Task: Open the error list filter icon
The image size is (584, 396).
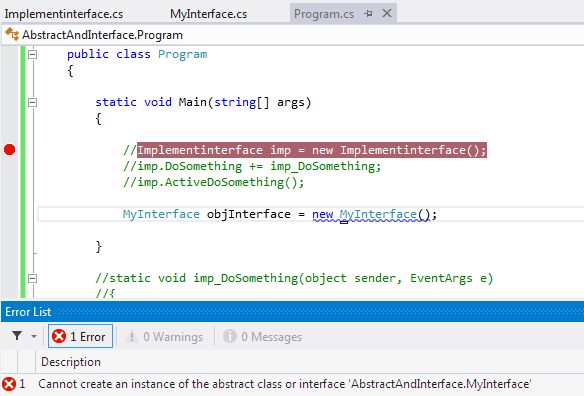Action: [17, 336]
